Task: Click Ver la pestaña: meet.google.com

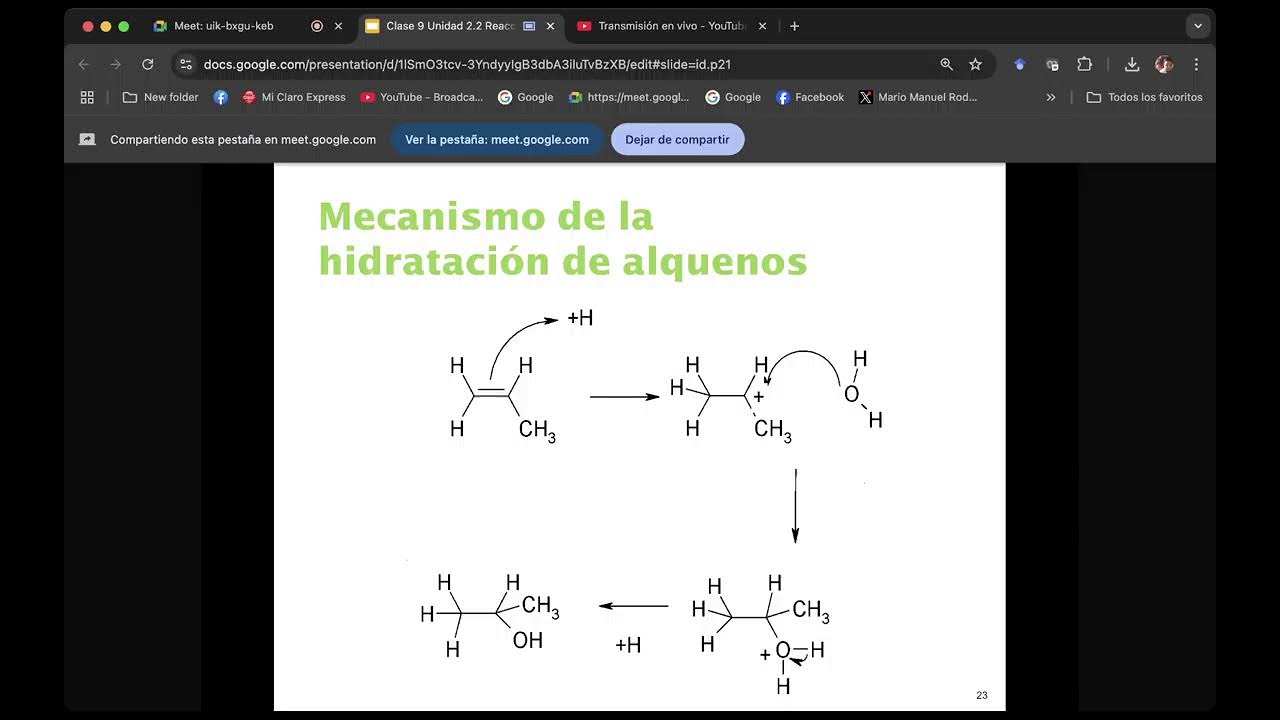Action: (497, 140)
